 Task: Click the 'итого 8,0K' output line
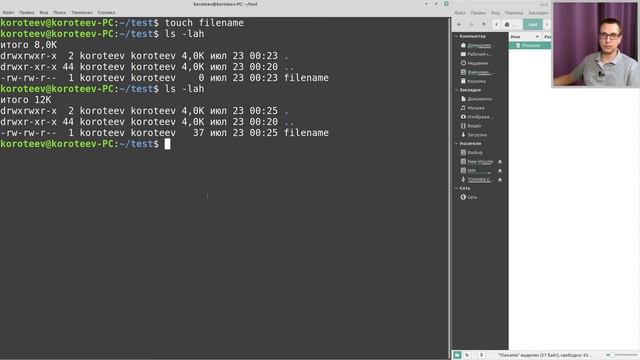pos(29,45)
